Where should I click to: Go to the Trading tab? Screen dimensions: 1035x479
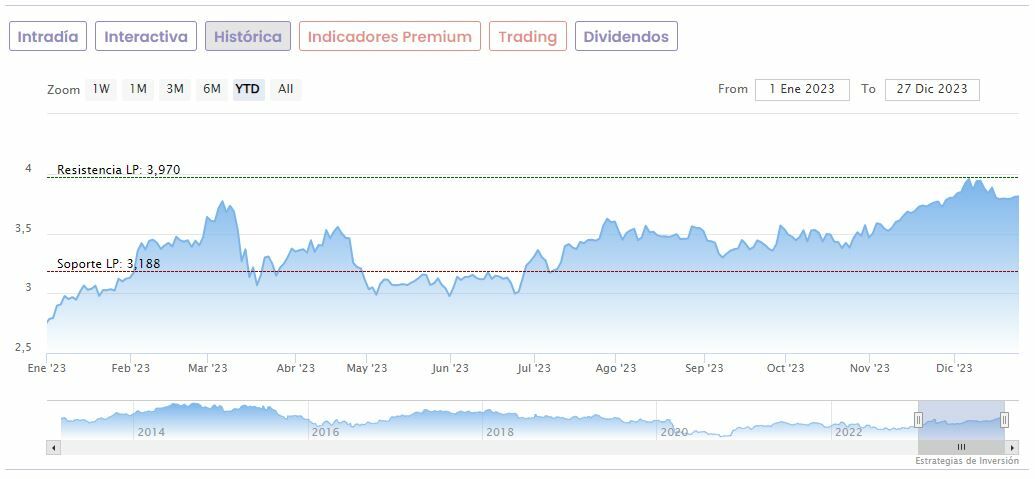coord(527,37)
